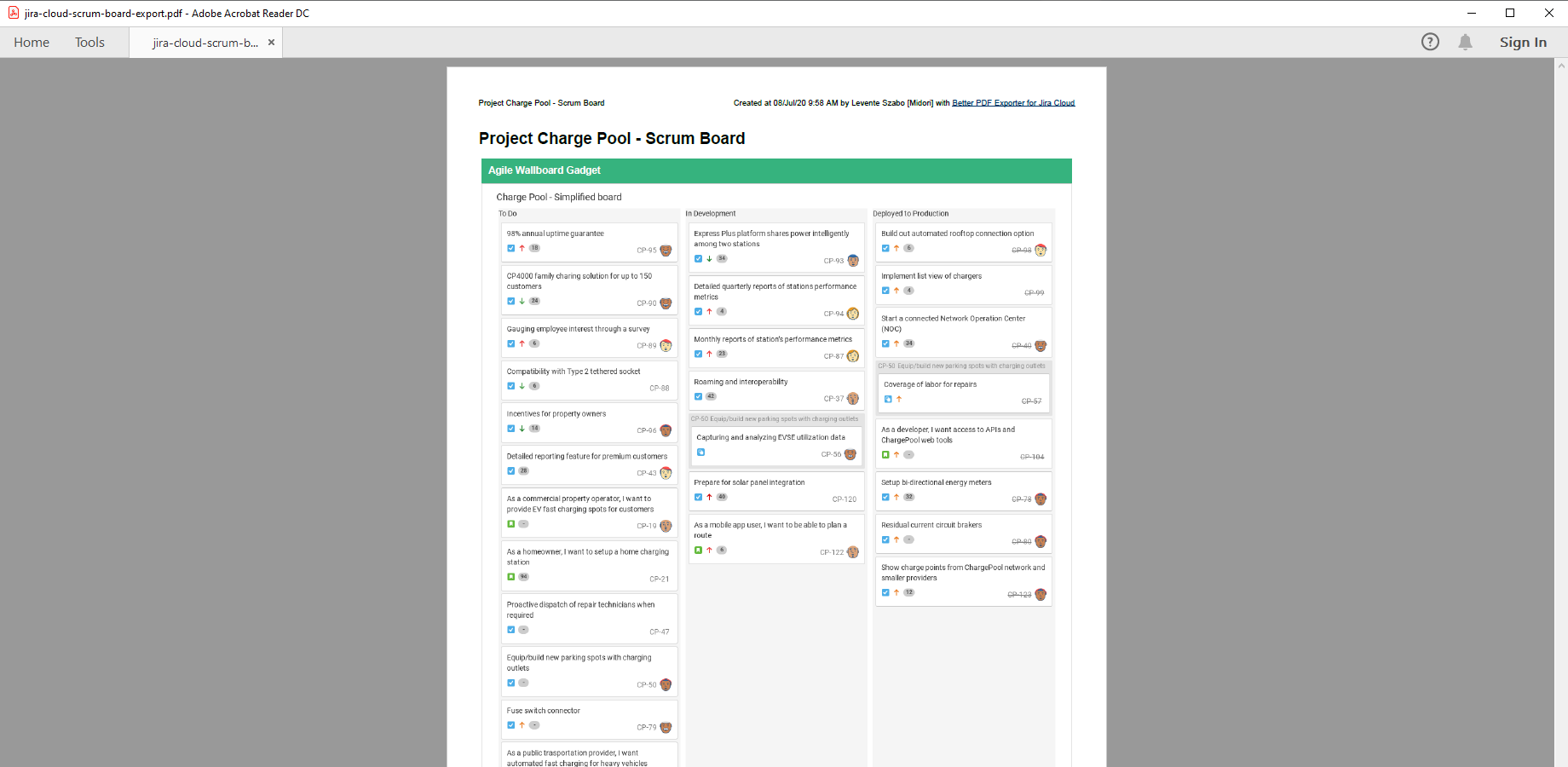Screen dimensions: 1568x767
Task: Click the 'Agile Wallboard Gadget' green header
Action: [x=776, y=170]
